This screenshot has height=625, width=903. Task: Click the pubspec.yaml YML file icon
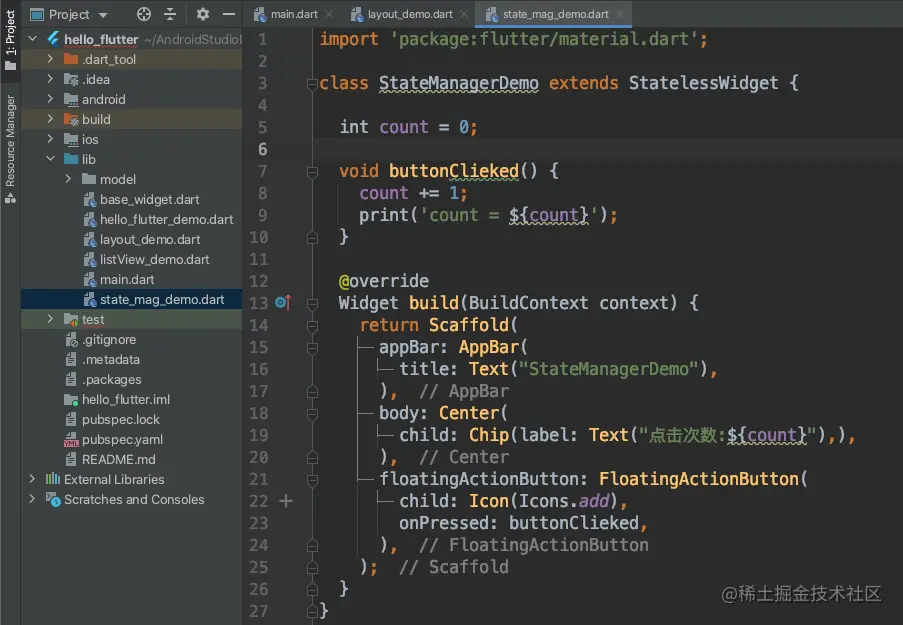point(71,440)
